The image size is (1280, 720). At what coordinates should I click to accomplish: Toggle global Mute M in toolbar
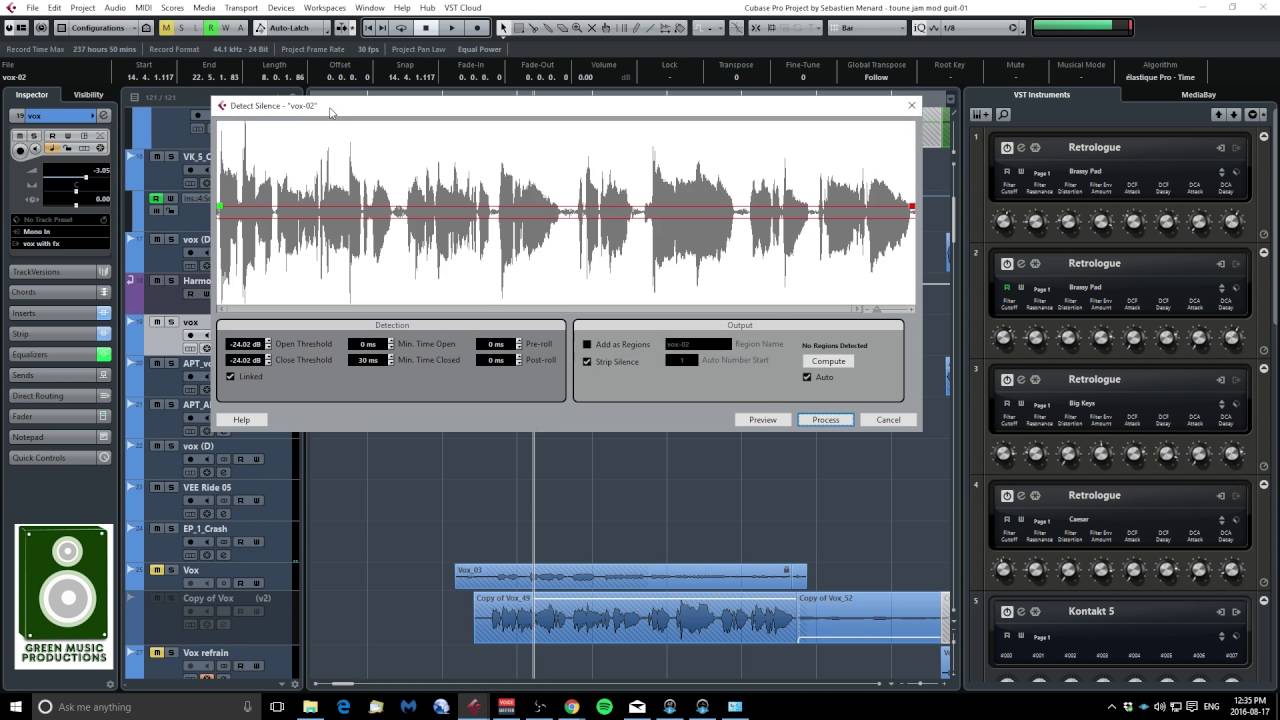166,28
